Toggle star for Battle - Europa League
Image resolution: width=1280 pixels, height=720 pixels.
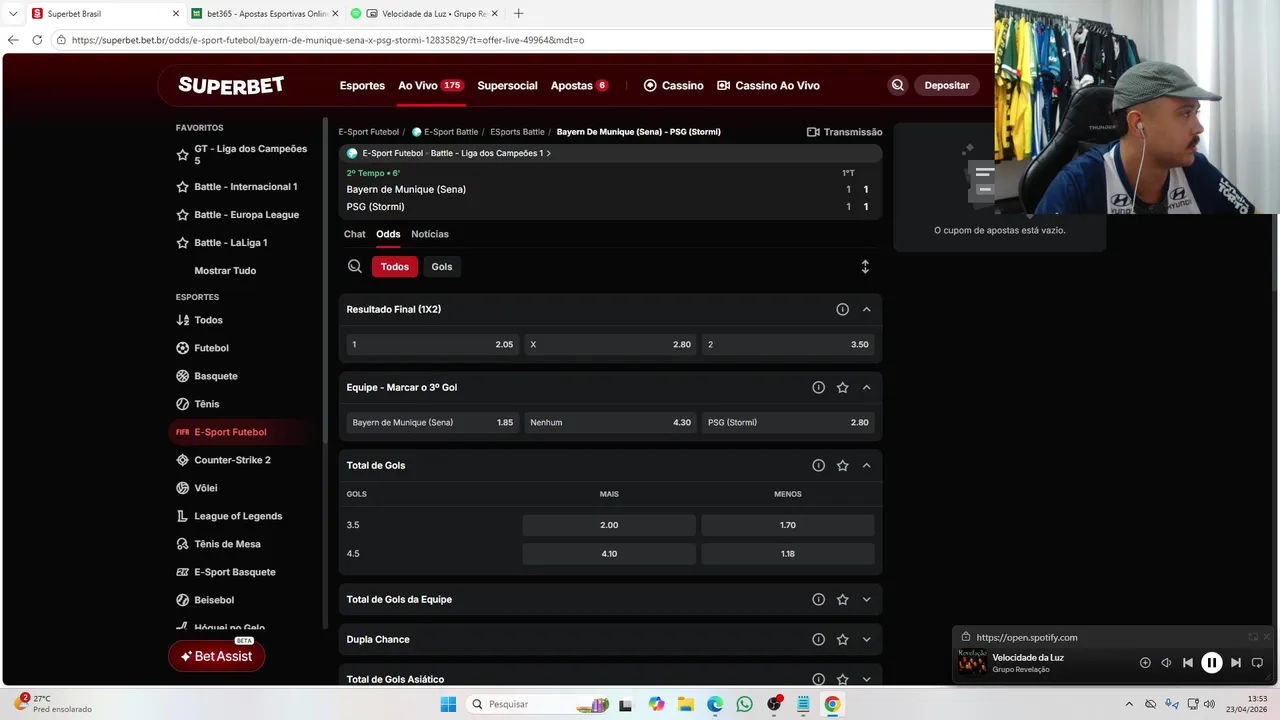click(182, 215)
